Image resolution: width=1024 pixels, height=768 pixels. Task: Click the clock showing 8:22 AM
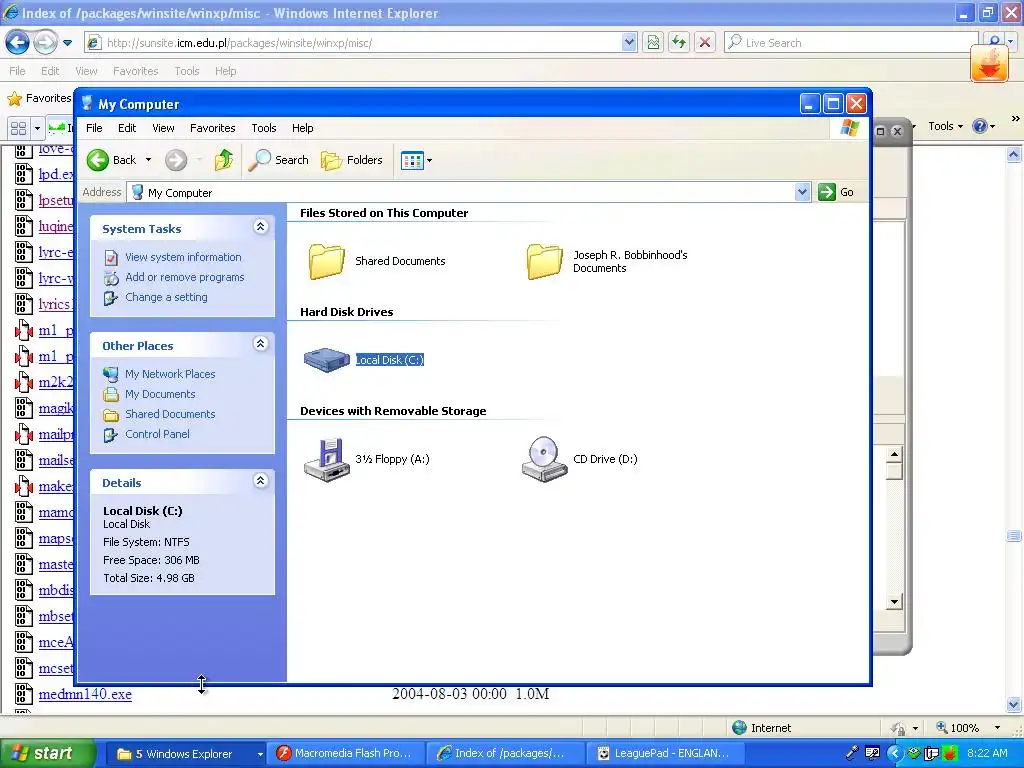coord(987,754)
